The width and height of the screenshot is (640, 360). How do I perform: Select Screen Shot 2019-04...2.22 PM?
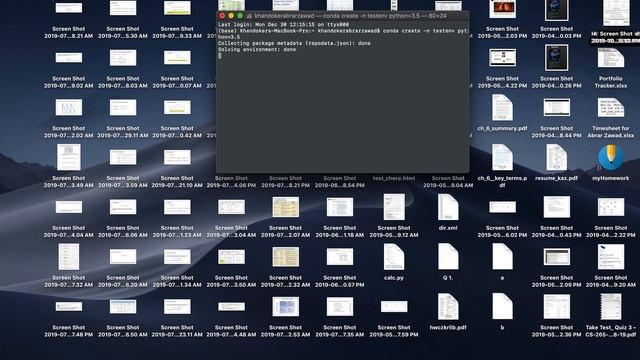611,207
